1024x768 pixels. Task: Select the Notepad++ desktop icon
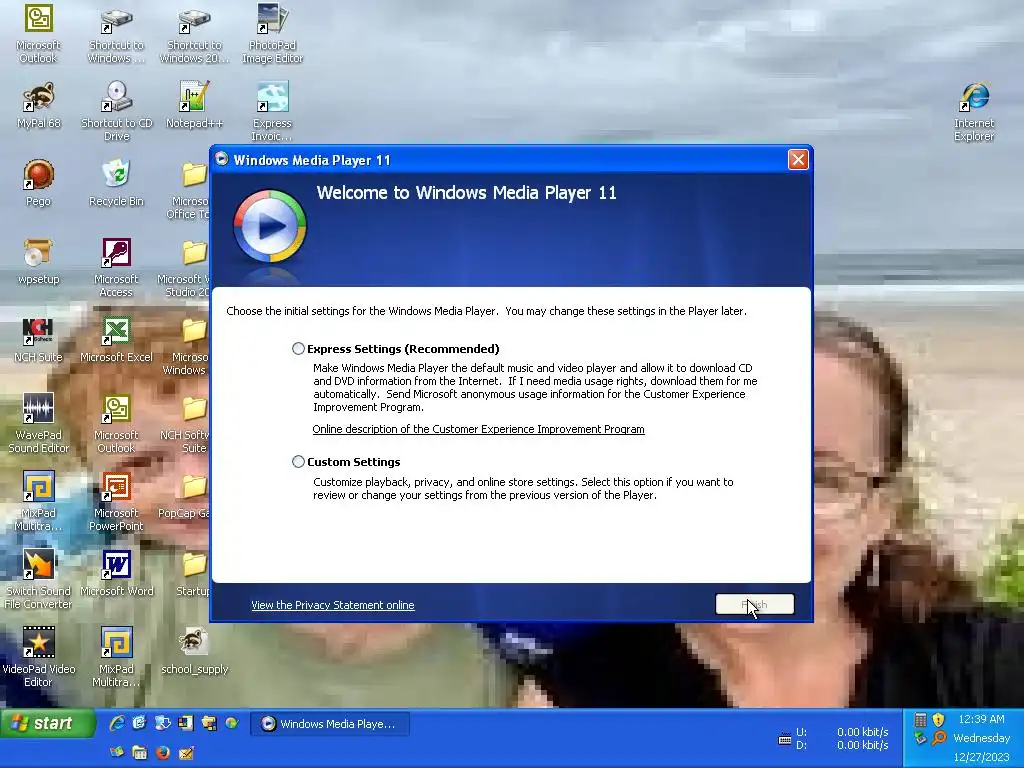coord(194,104)
